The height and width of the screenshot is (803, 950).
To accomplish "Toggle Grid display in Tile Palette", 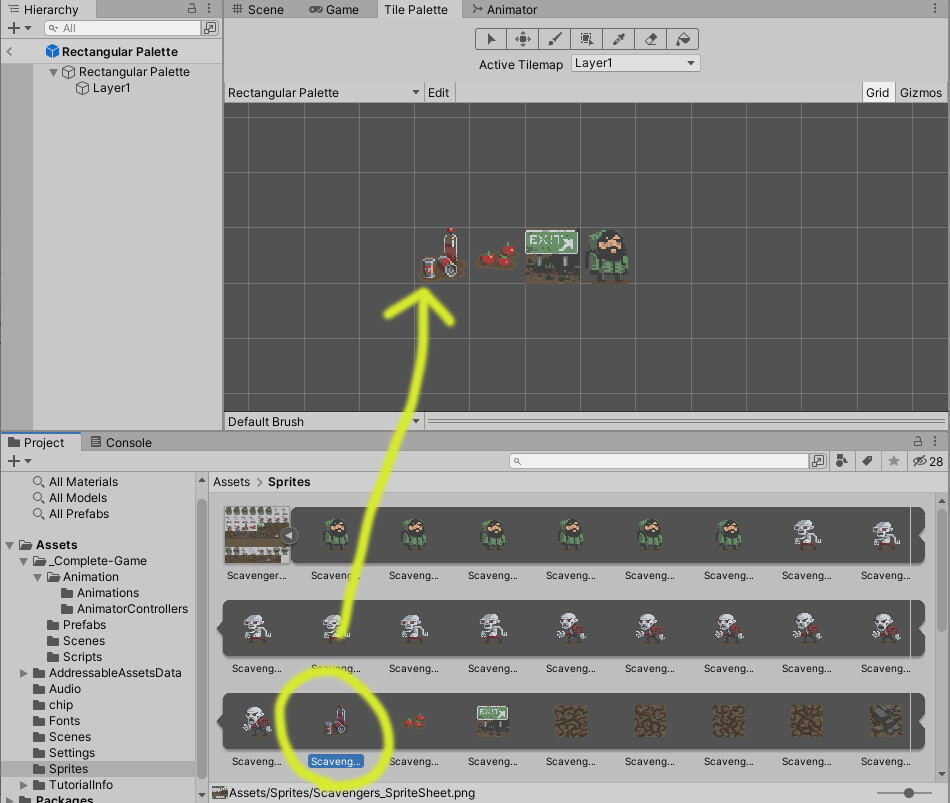I will (x=877, y=93).
